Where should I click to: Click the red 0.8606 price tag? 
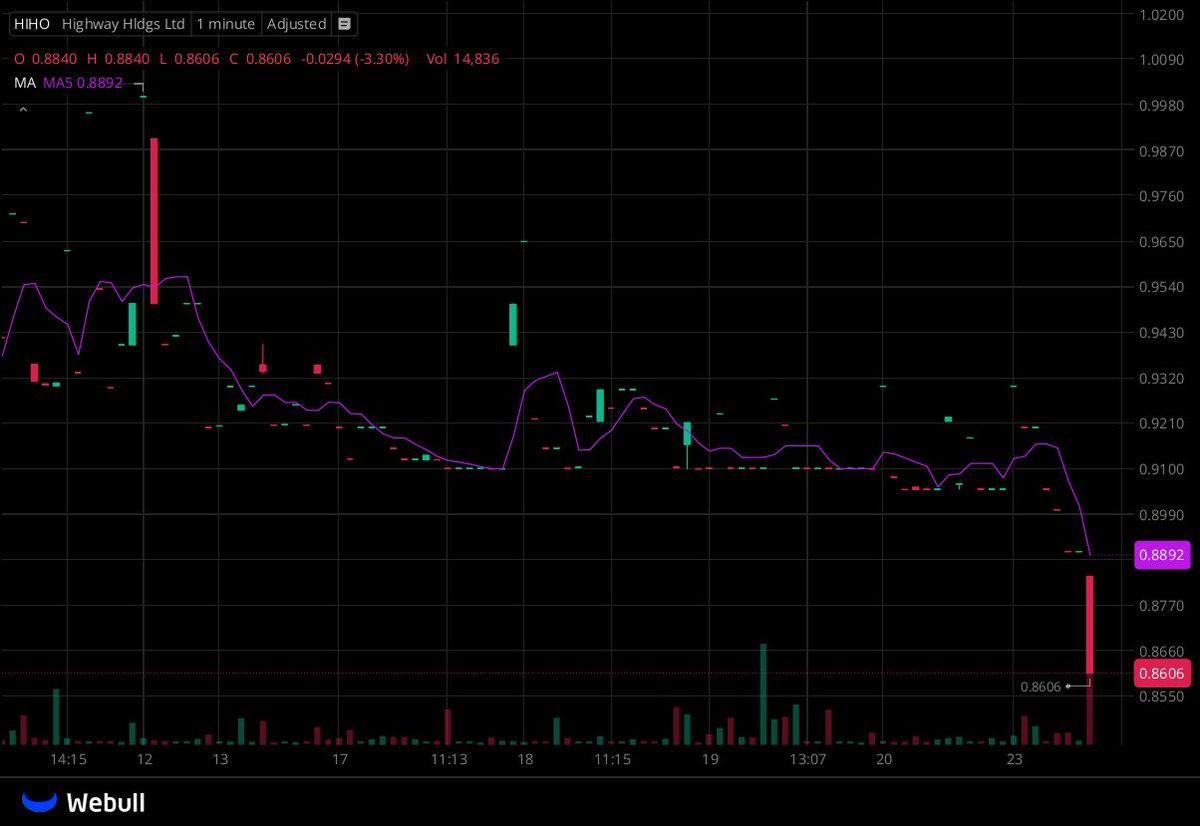1163,674
